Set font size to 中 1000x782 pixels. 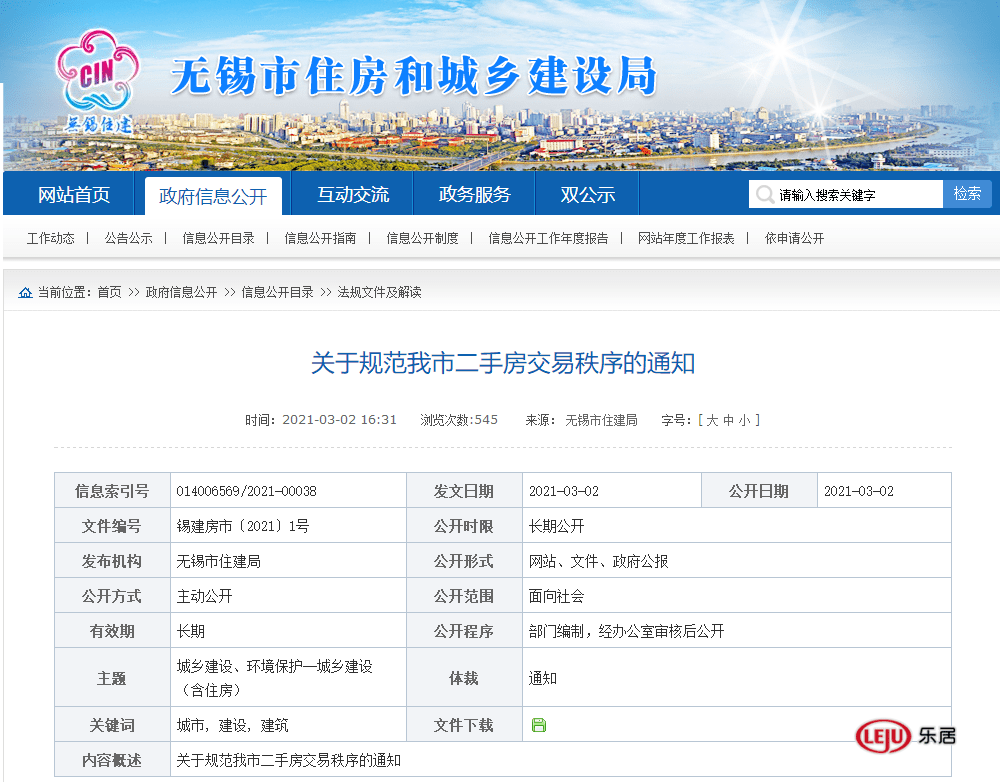(x=728, y=420)
